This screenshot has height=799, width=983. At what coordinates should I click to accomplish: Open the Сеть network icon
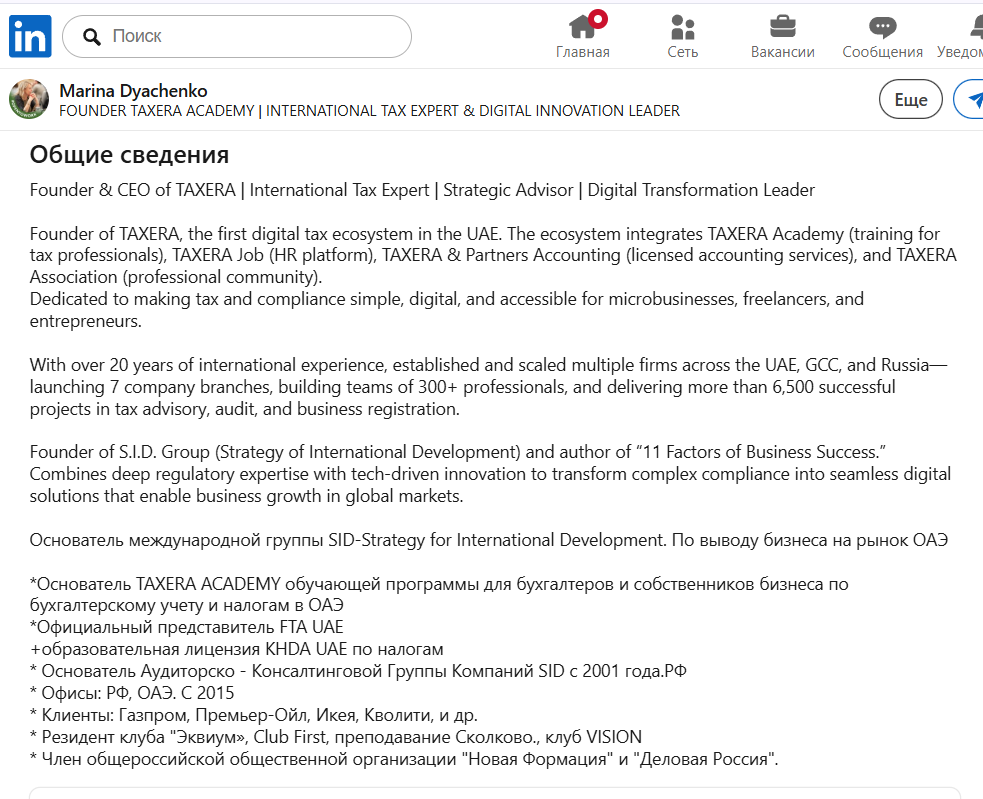pos(683,27)
